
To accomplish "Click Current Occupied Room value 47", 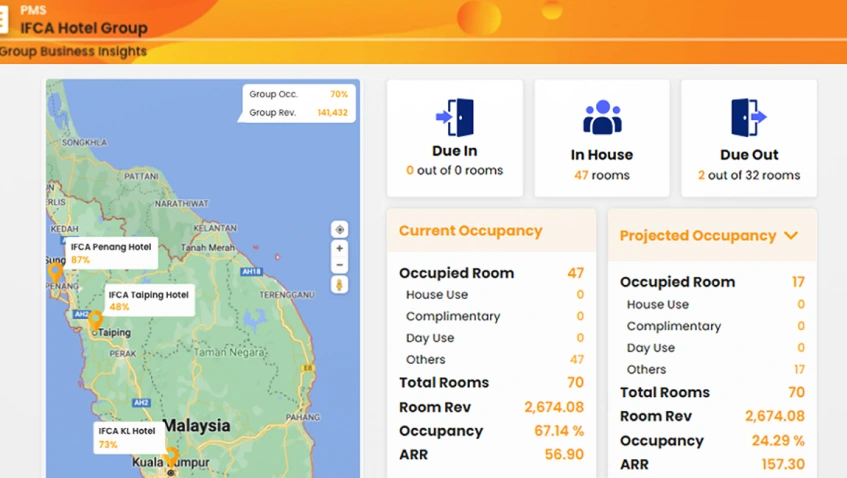I will pos(575,273).
